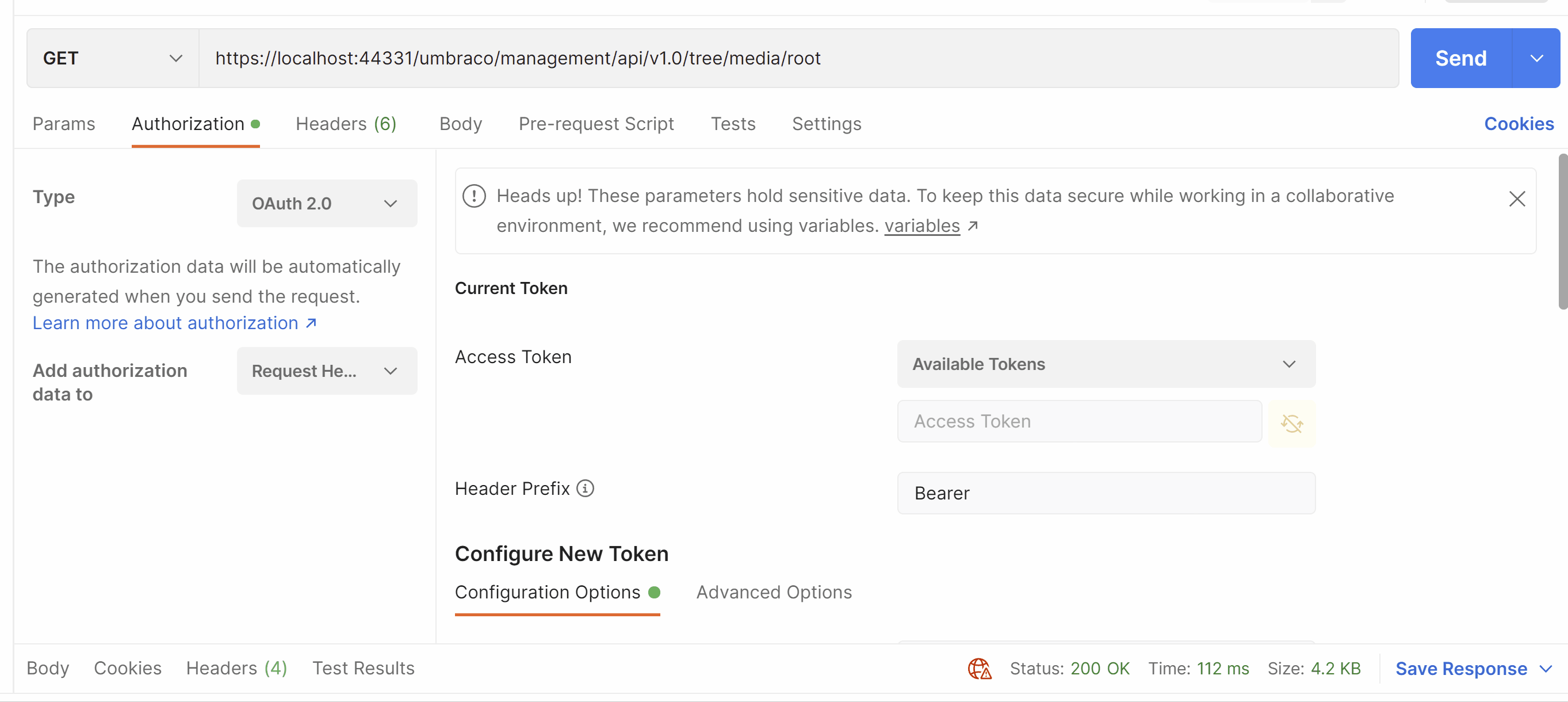Open the Headers (6) request tab

pyautogui.click(x=346, y=124)
